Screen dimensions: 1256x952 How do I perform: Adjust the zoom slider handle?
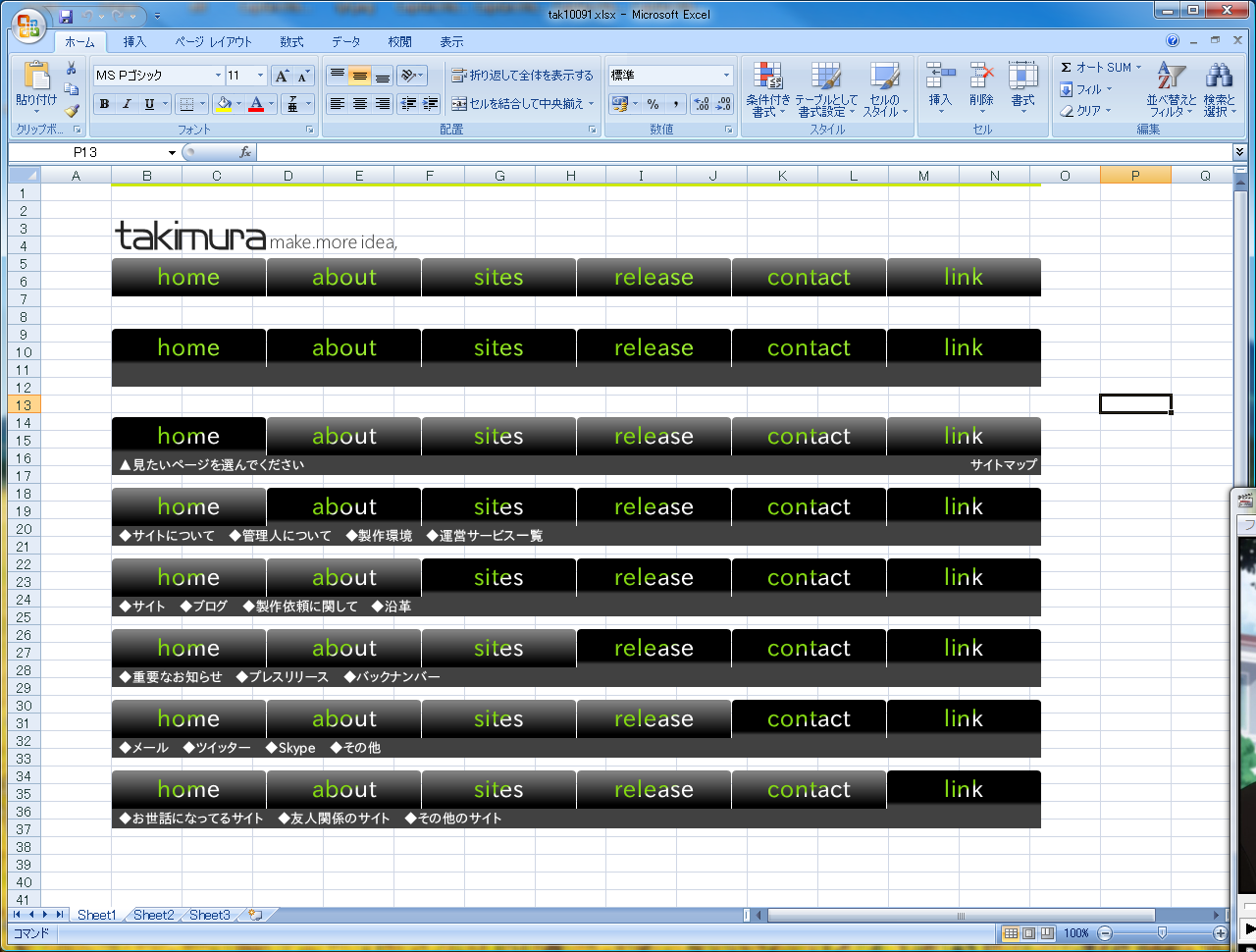[1162, 932]
